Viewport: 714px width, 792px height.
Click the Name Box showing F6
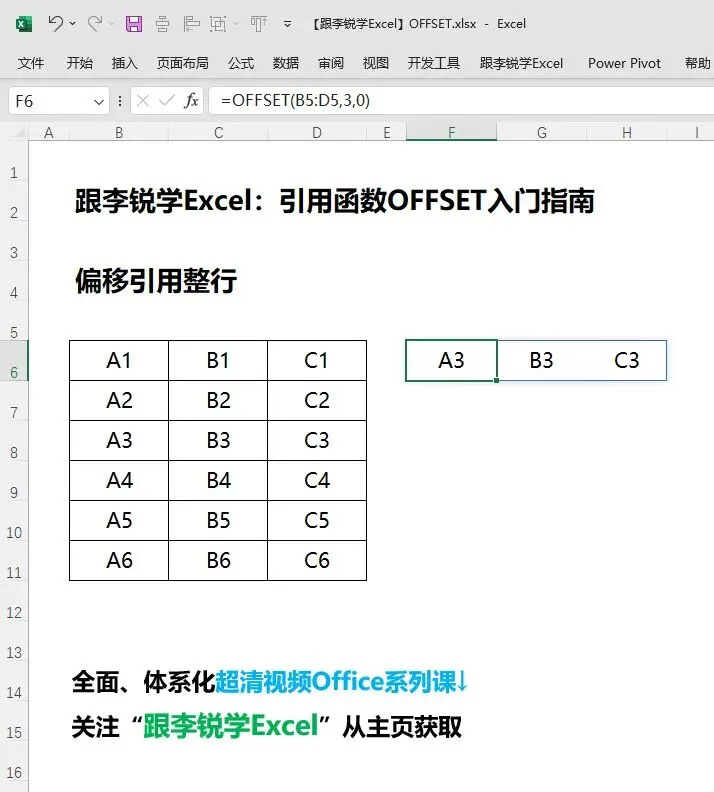[x=50, y=101]
